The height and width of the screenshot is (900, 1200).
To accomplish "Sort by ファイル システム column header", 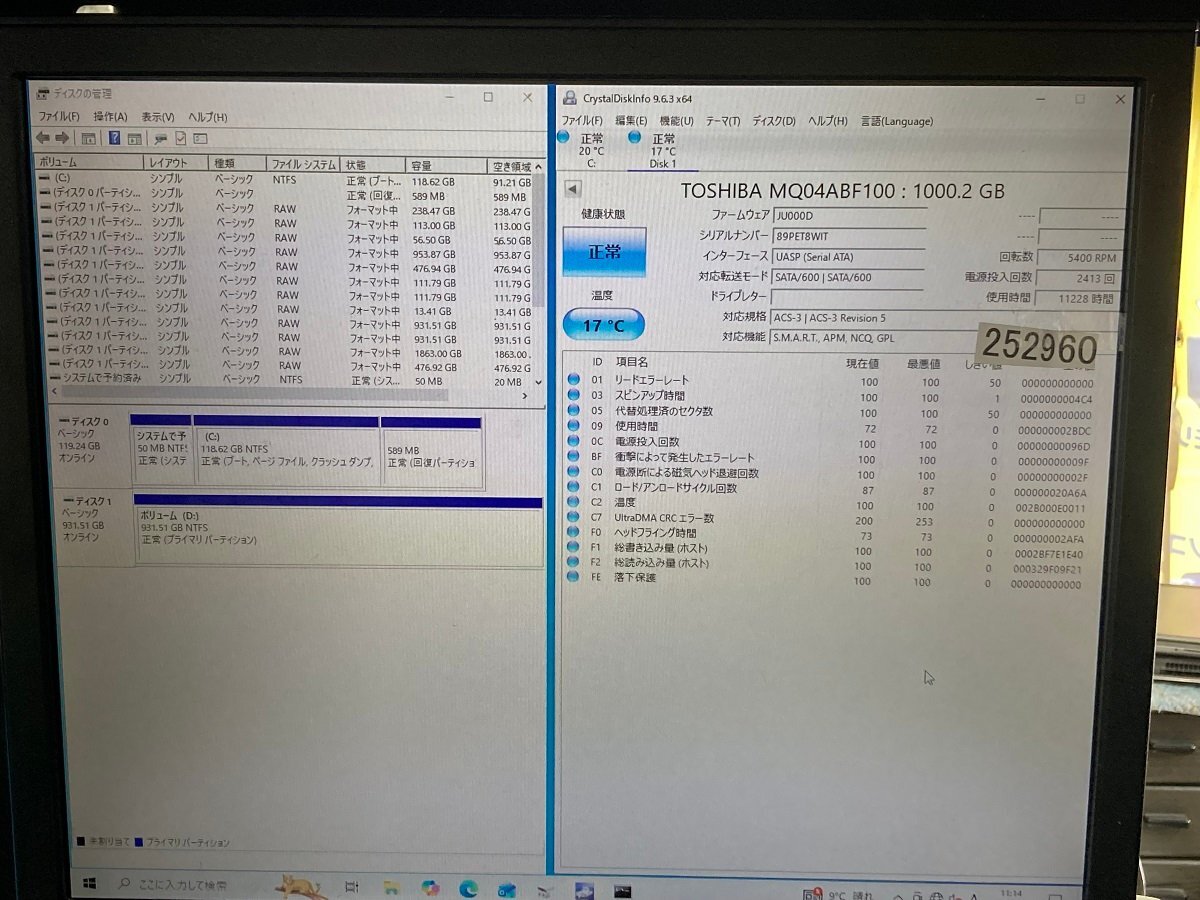I will pos(303,164).
